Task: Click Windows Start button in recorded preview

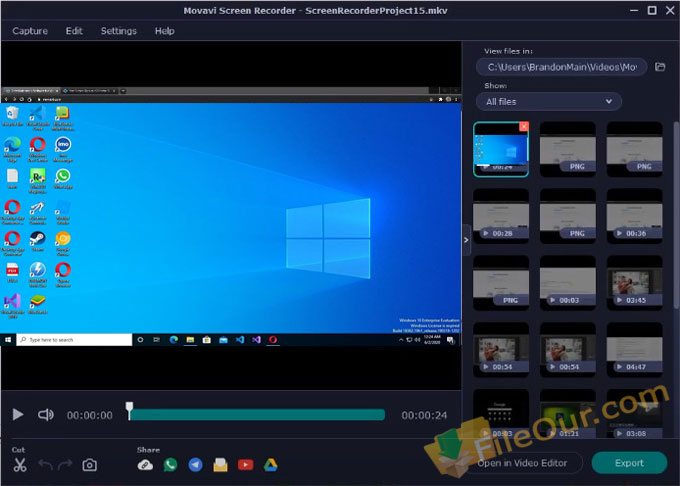Action: [8, 340]
